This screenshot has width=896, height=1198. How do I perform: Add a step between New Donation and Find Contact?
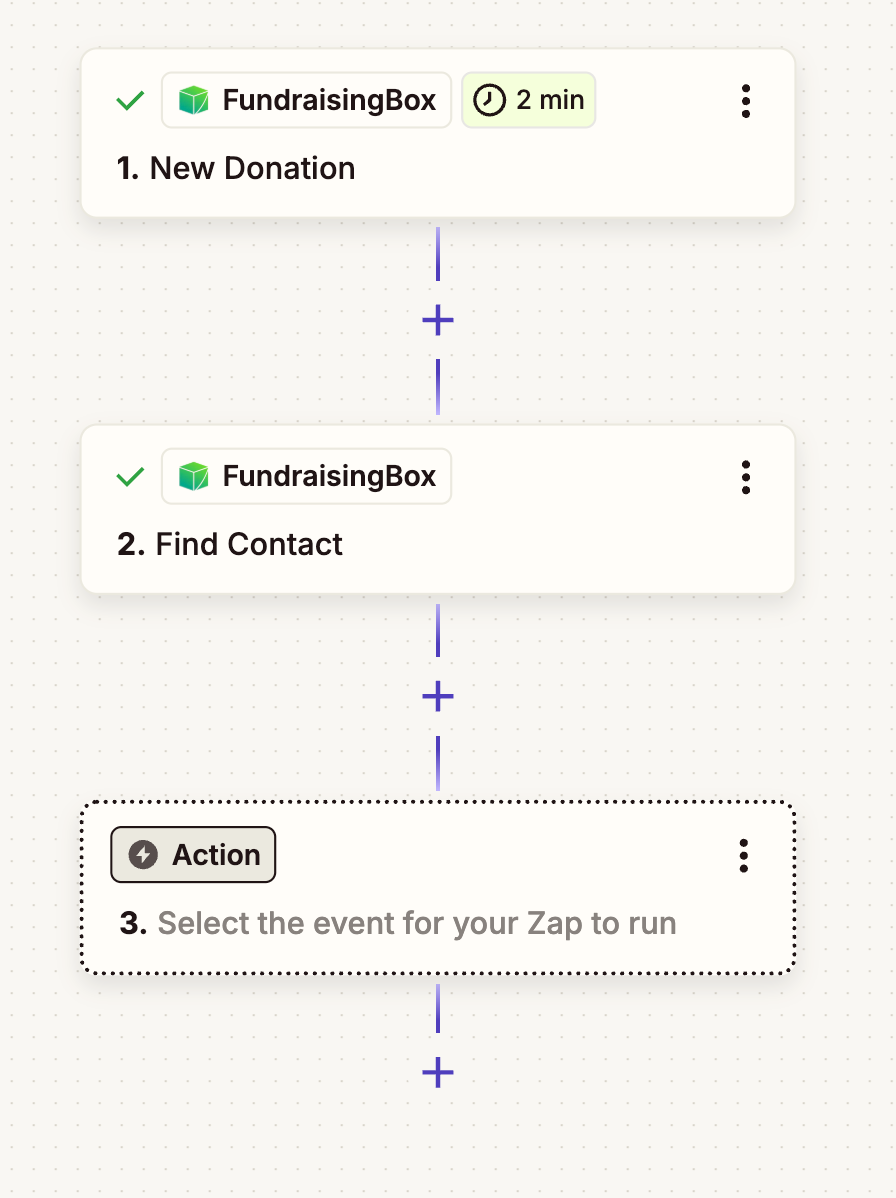438,320
